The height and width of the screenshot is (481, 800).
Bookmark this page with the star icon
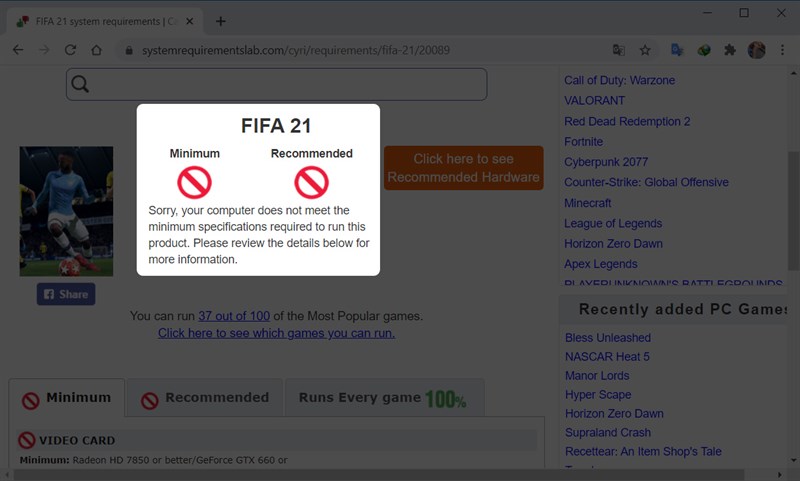[x=645, y=50]
